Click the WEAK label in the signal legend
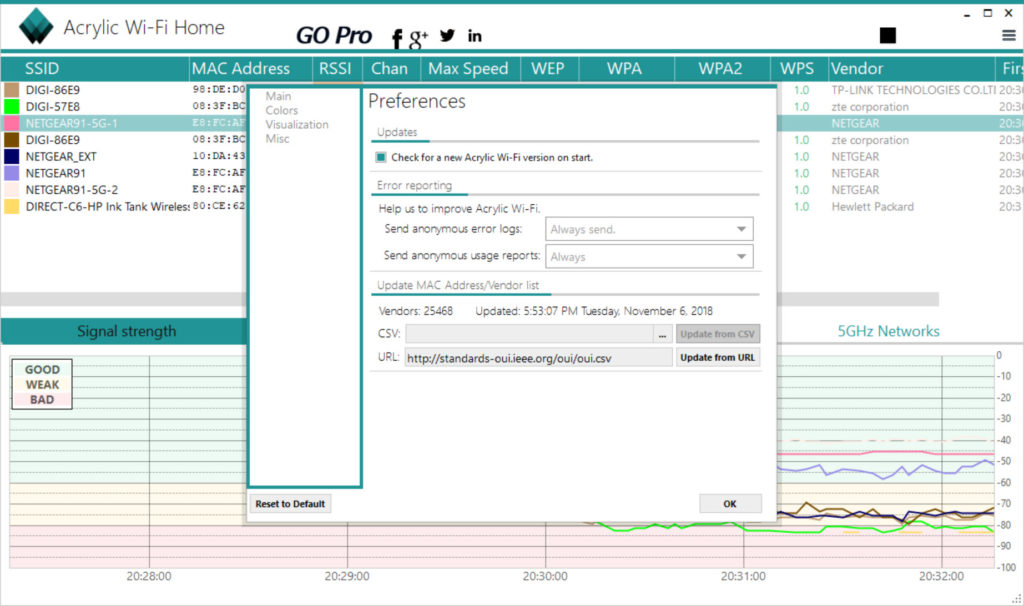The width and height of the screenshot is (1024, 606). point(42,385)
